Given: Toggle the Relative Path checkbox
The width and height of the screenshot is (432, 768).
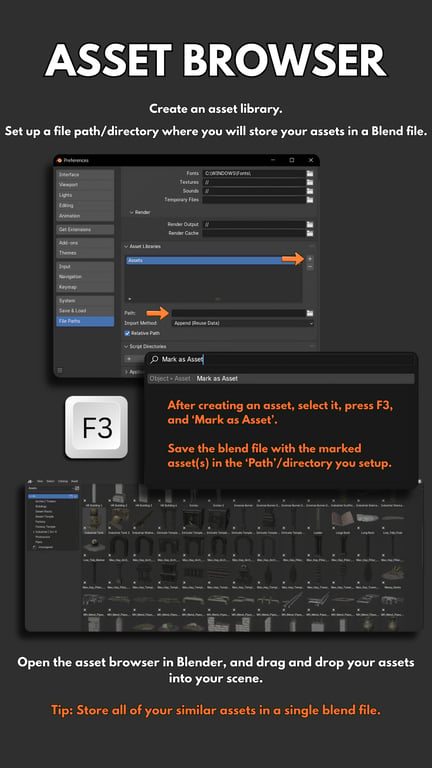Looking at the screenshot, I should (x=127, y=333).
